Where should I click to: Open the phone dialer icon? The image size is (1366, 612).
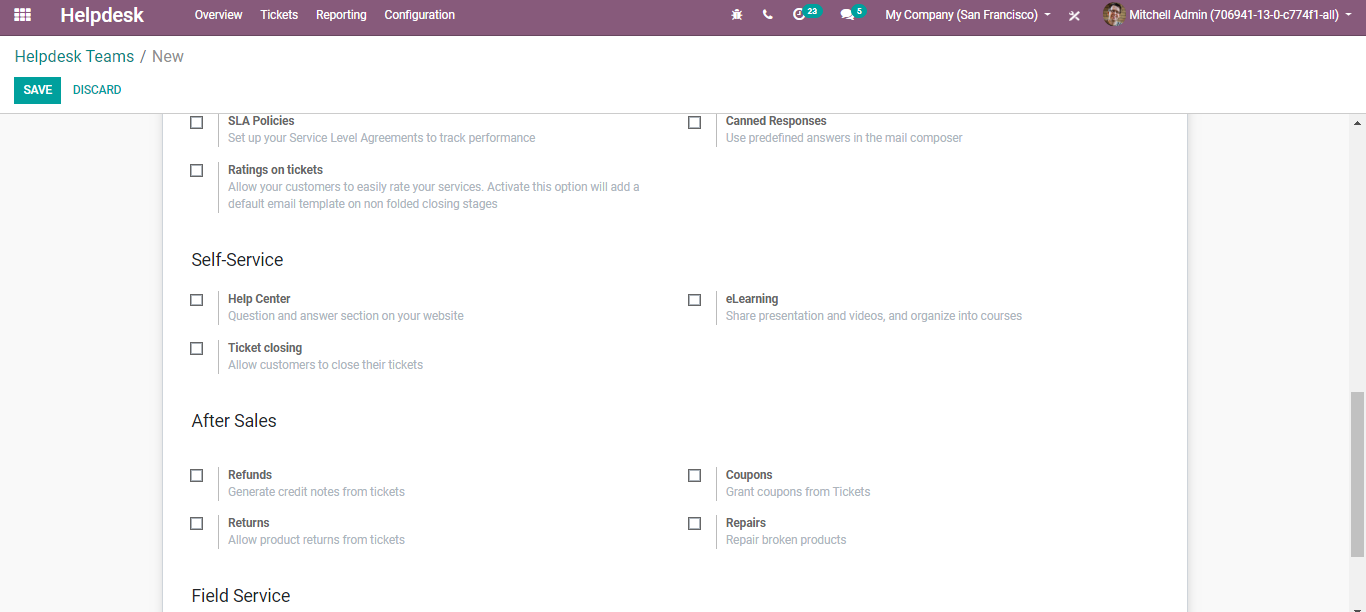click(767, 15)
